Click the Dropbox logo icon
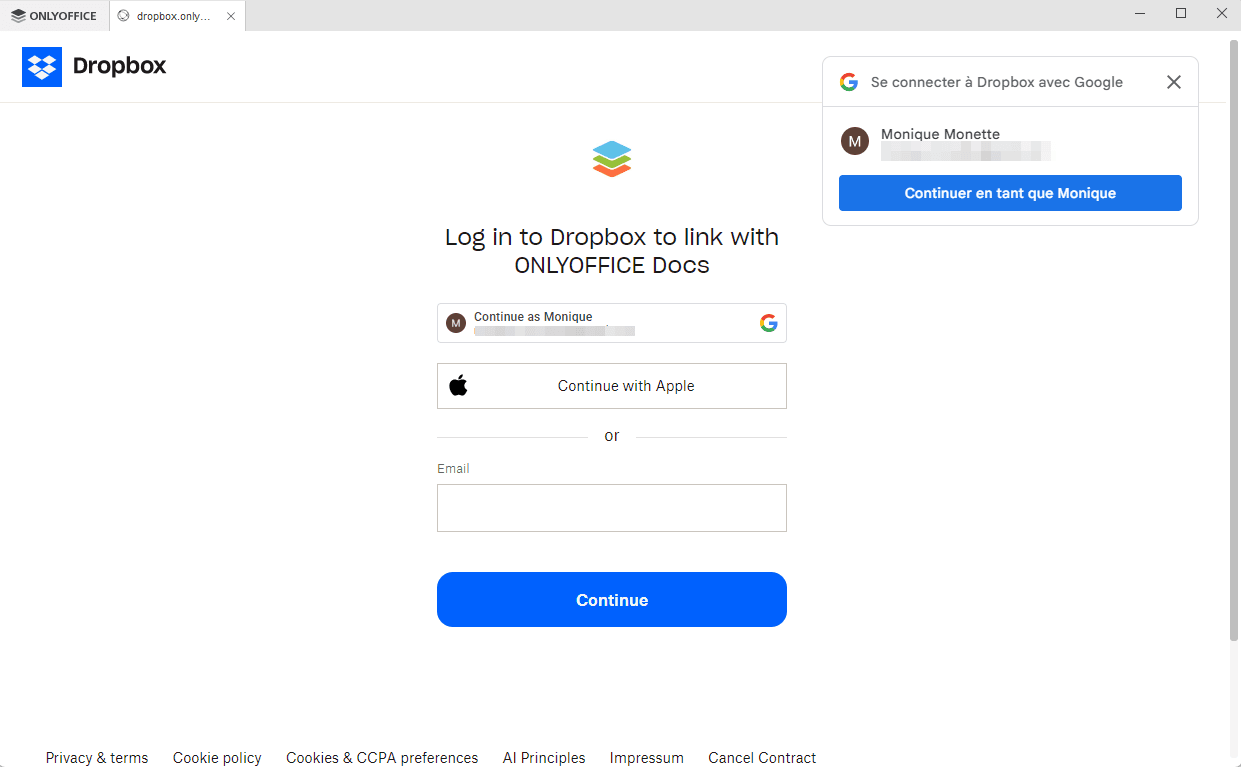The height and width of the screenshot is (767, 1241). click(x=42, y=66)
